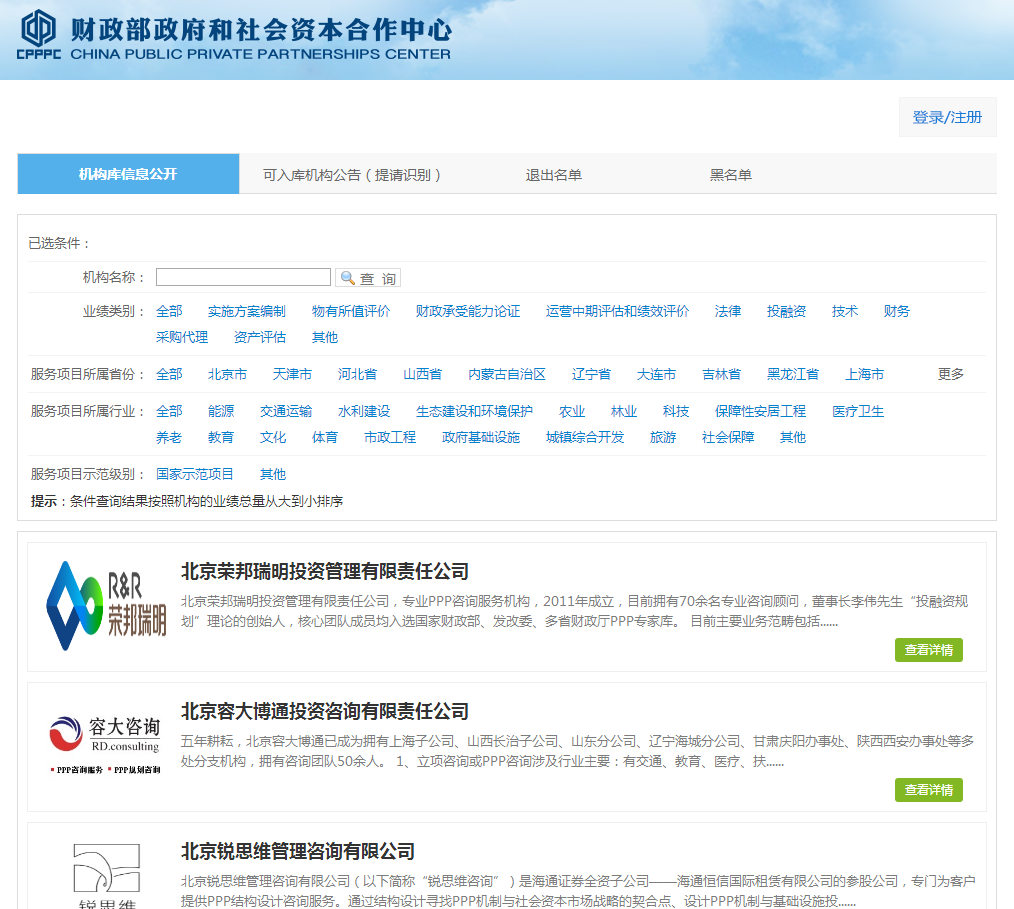Viewport: 1014px width, 909px height.
Task: Select 全部 in the 服务项目所属行业 row
Action: 169,411
